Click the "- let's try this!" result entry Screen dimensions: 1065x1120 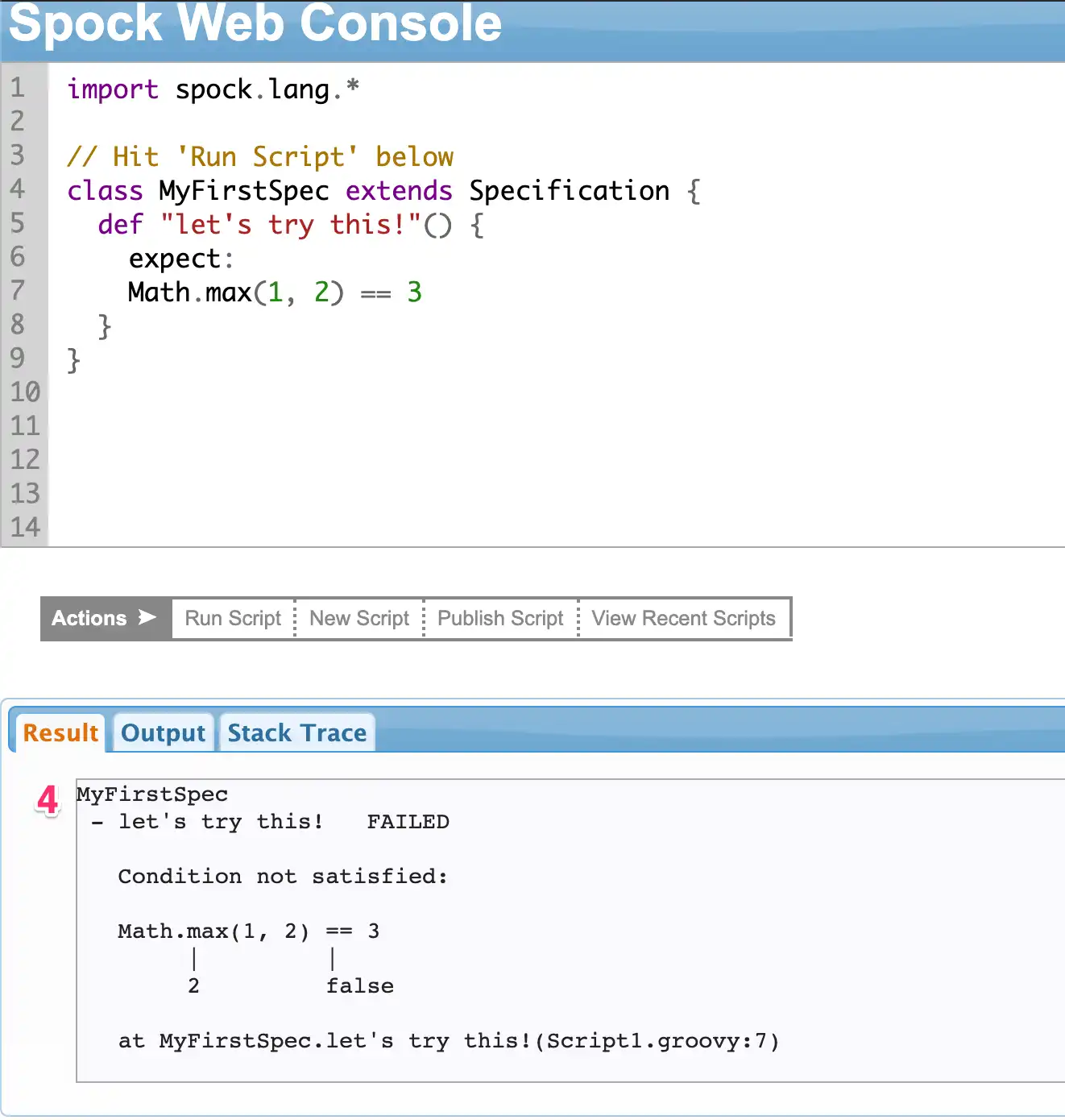[x=207, y=822]
